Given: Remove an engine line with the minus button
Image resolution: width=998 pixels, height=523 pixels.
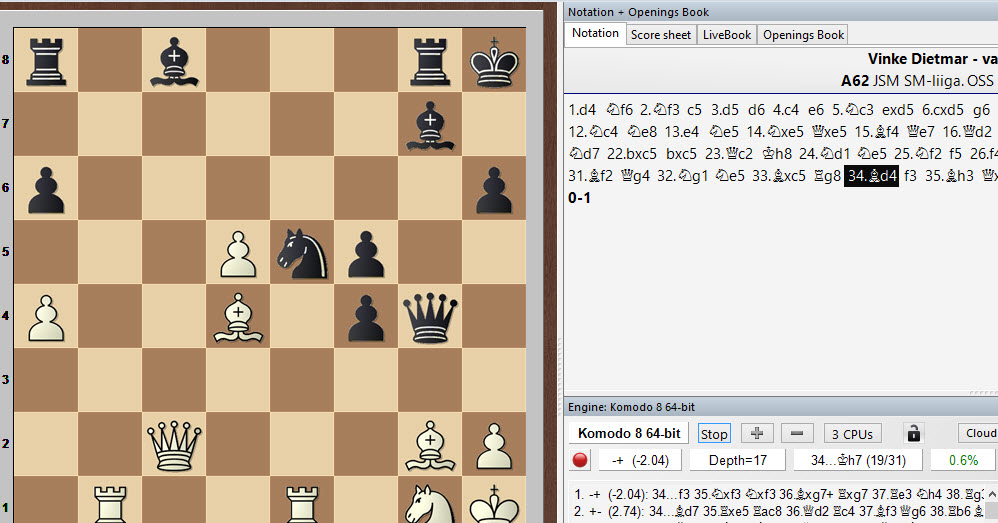Looking at the screenshot, I should click(x=796, y=433).
